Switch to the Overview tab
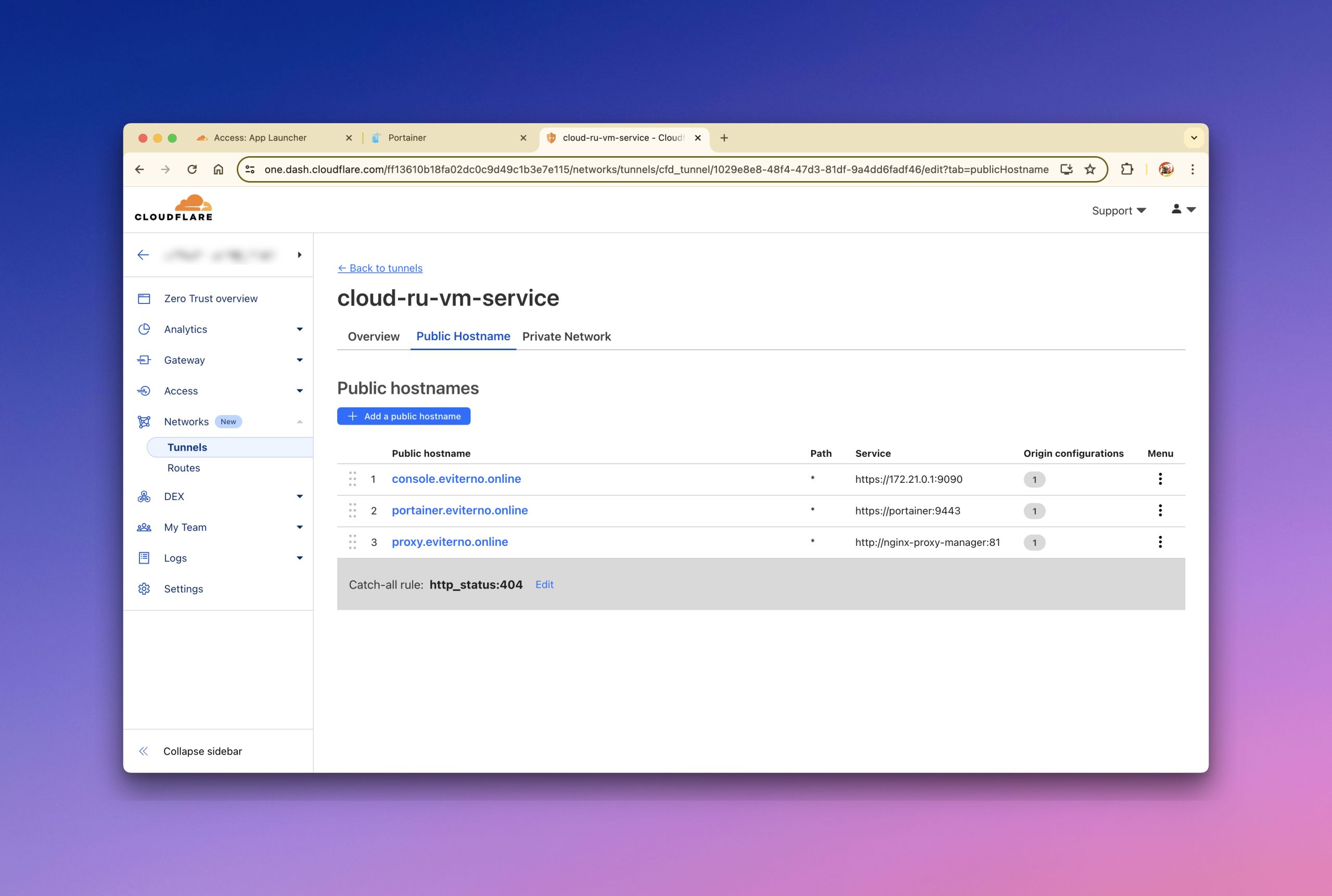This screenshot has height=896, width=1332. pyautogui.click(x=374, y=337)
